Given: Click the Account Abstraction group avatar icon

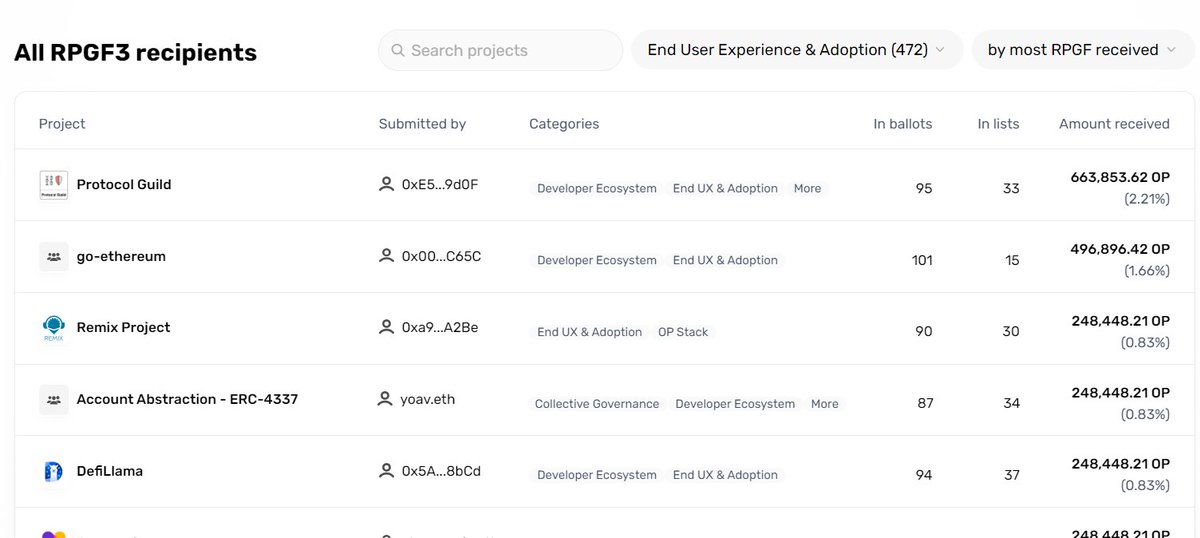Looking at the screenshot, I should [x=54, y=400].
